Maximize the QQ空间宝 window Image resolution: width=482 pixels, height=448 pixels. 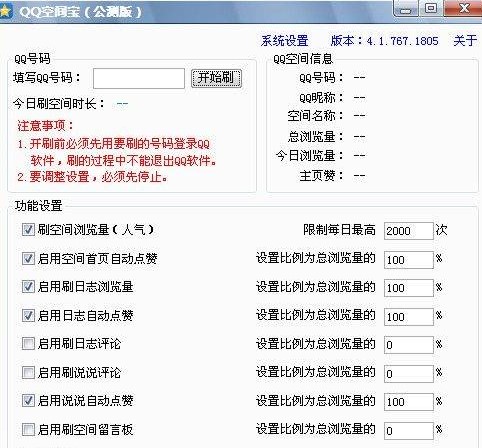click(x=431, y=8)
